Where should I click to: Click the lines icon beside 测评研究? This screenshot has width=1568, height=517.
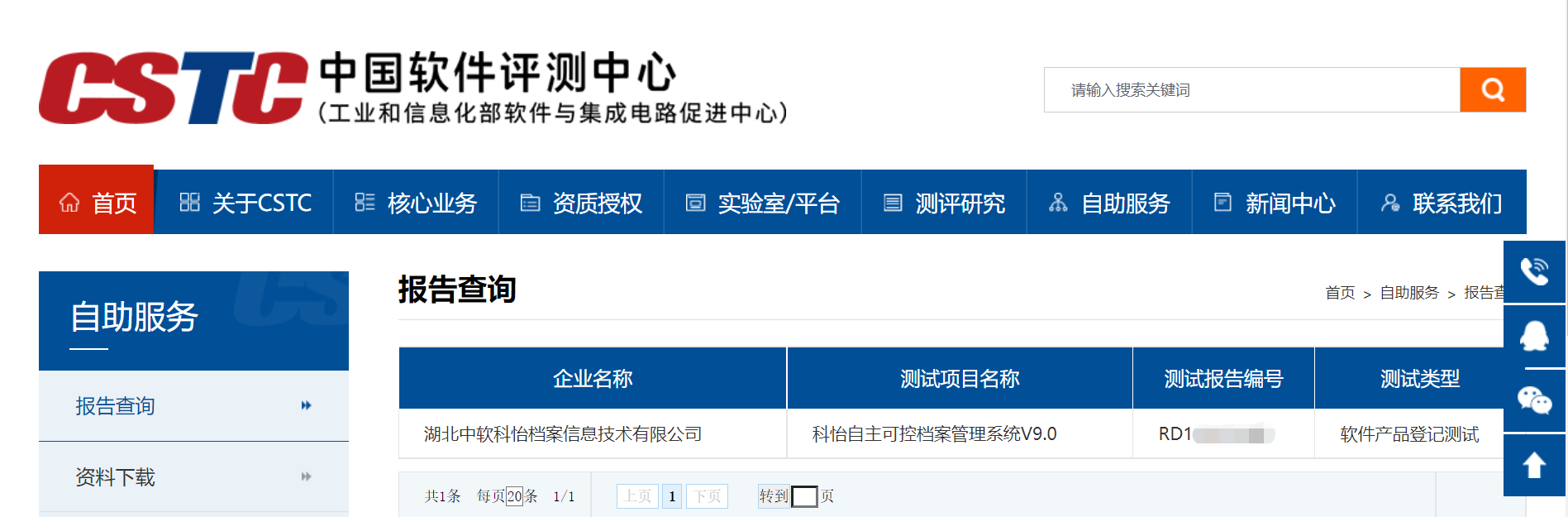point(893,203)
